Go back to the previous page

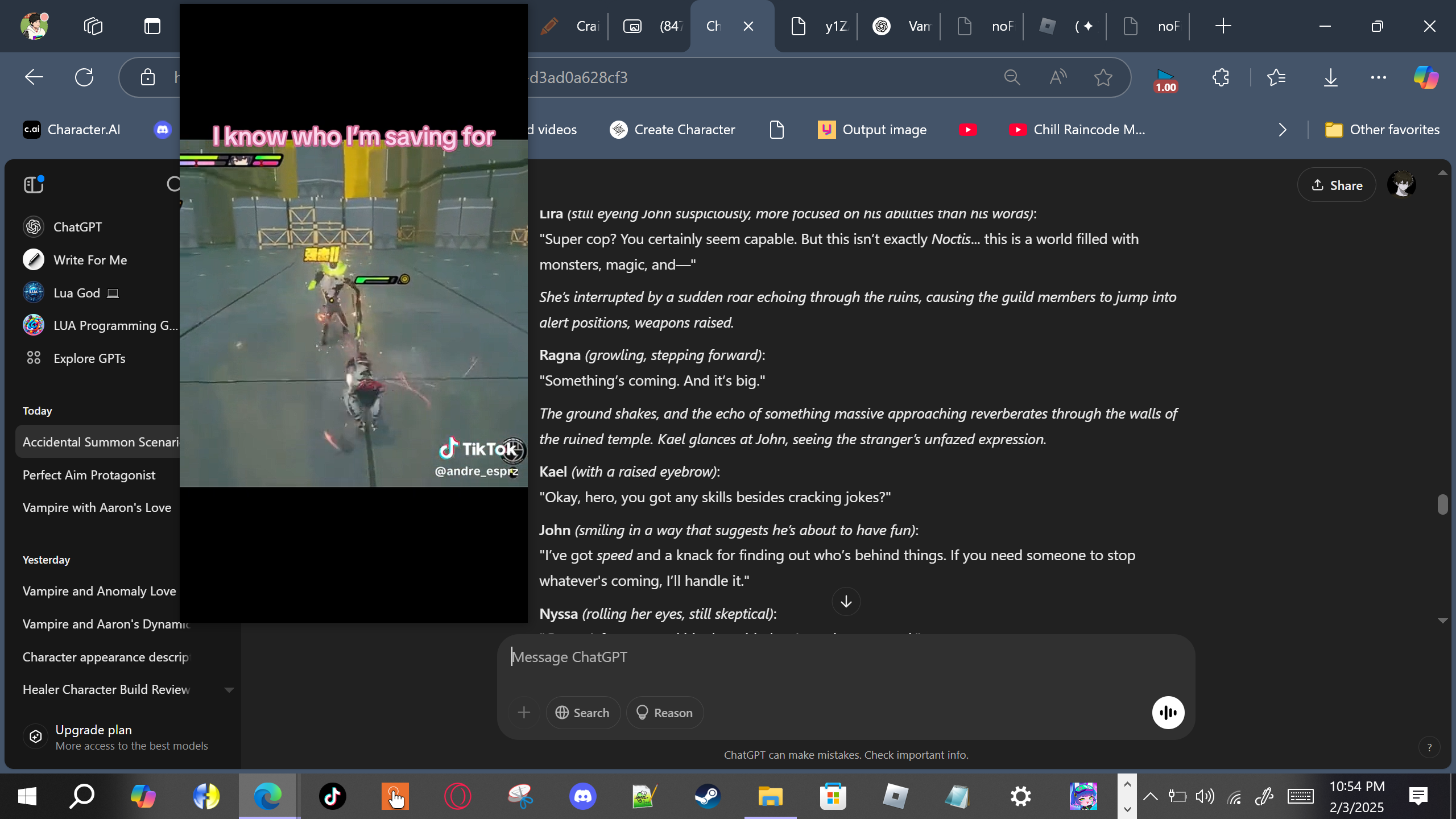point(34,77)
